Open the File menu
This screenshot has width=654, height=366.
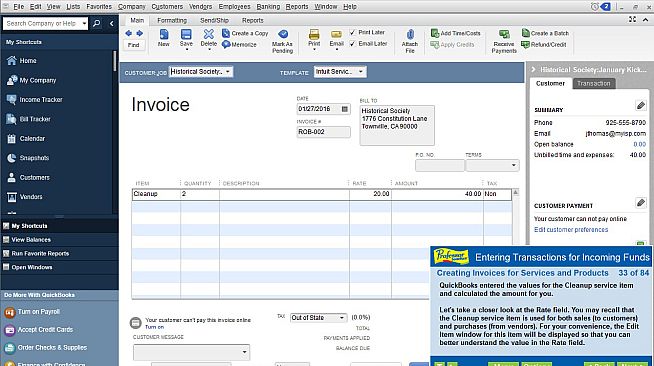pos(18,7)
